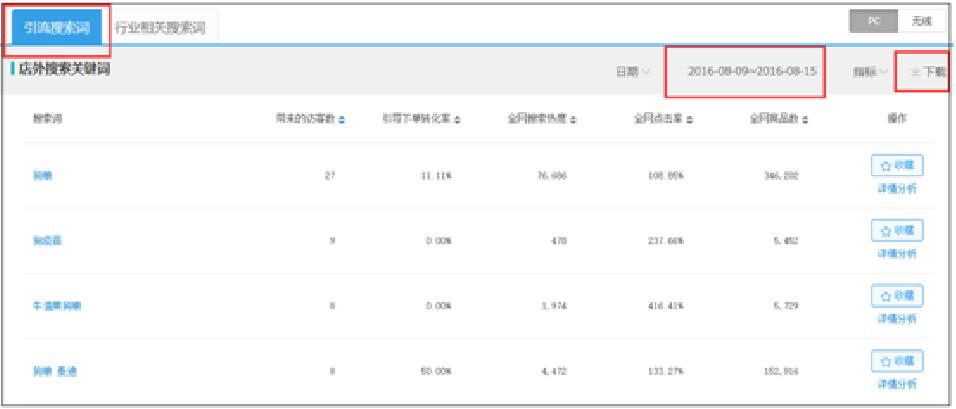Open 详情分析 for the 76,686 row
The height and width of the screenshot is (409, 956).
(x=897, y=189)
